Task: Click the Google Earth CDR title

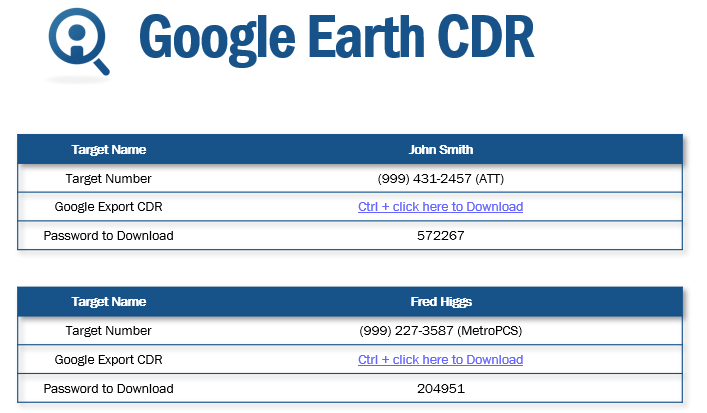Action: pyautogui.click(x=336, y=39)
